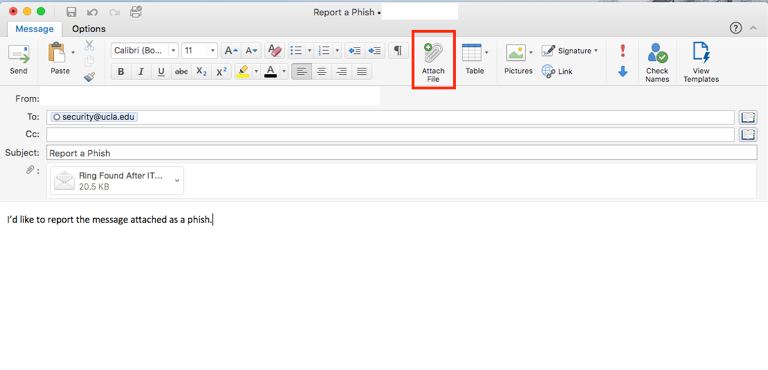The image size is (768, 370).
Task: Redo the last action
Action: tap(114, 12)
